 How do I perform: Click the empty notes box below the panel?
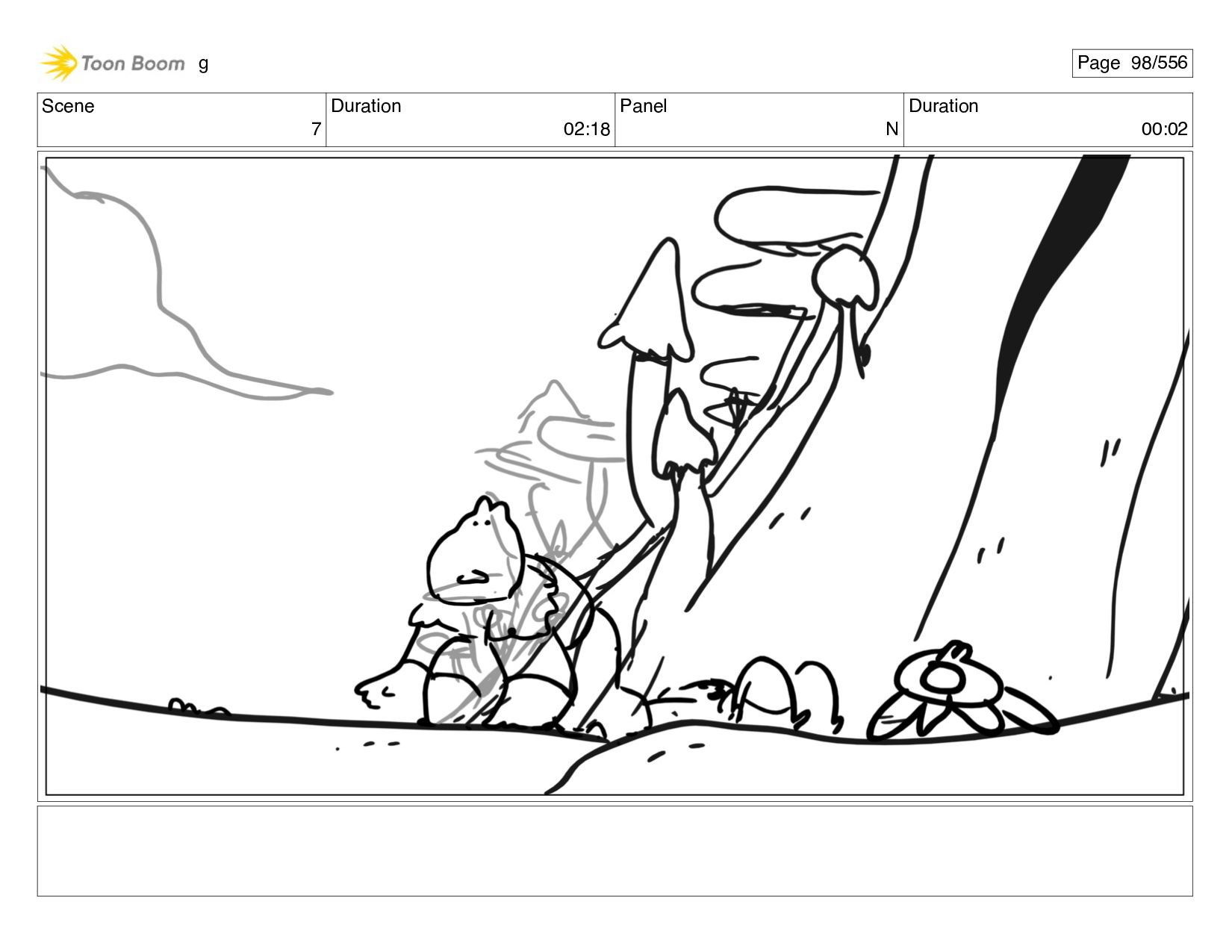coord(615,850)
